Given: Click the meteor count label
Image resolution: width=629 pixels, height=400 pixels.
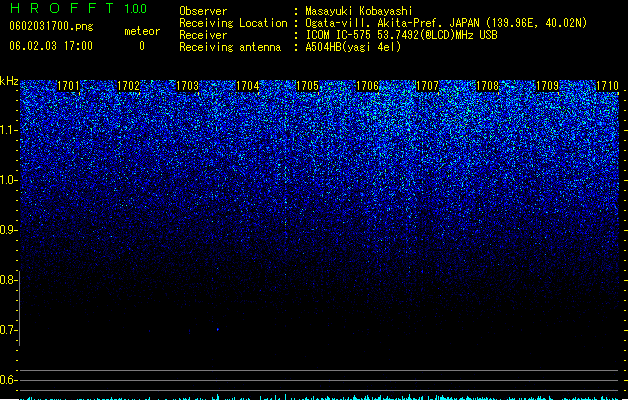Looking at the screenshot, I should click(142, 31).
